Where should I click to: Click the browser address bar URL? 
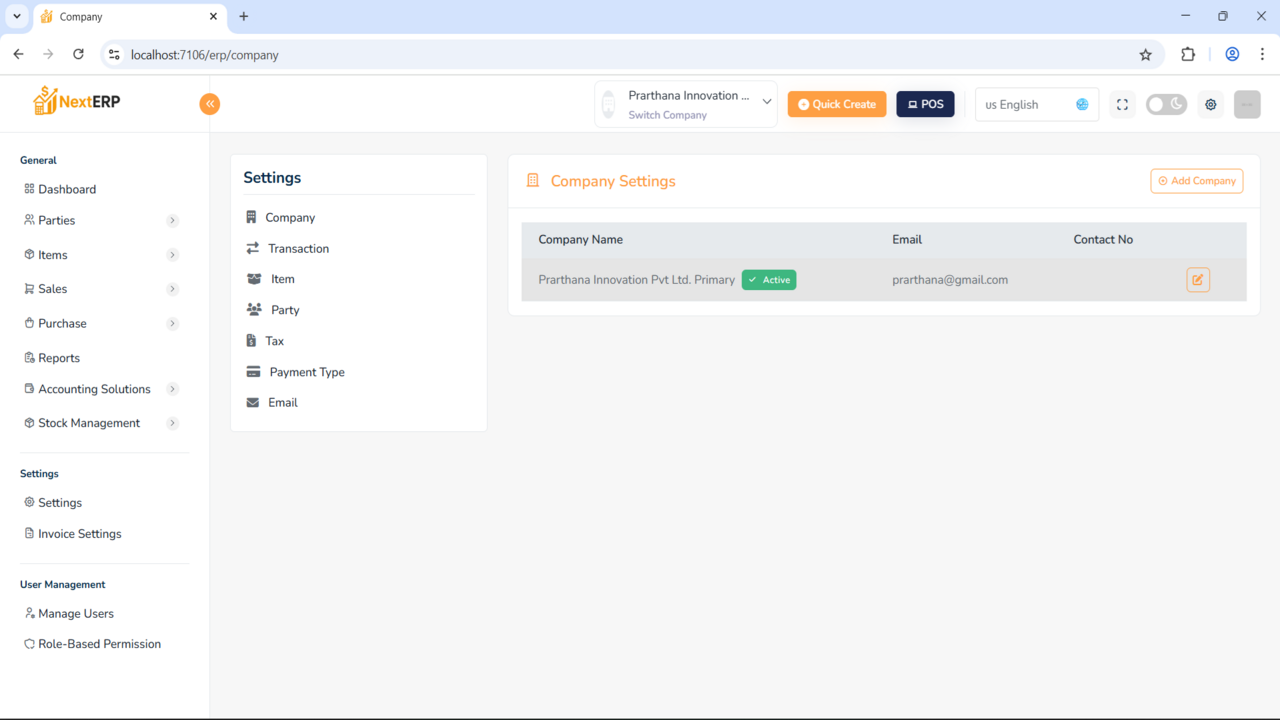[205, 55]
